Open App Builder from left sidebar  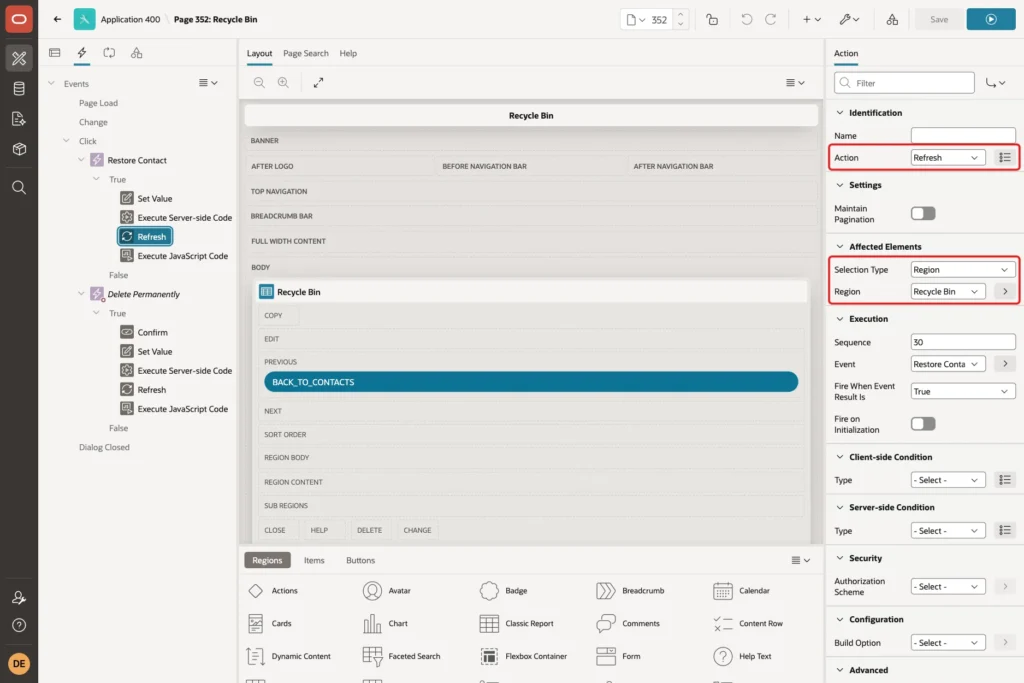tap(19, 58)
